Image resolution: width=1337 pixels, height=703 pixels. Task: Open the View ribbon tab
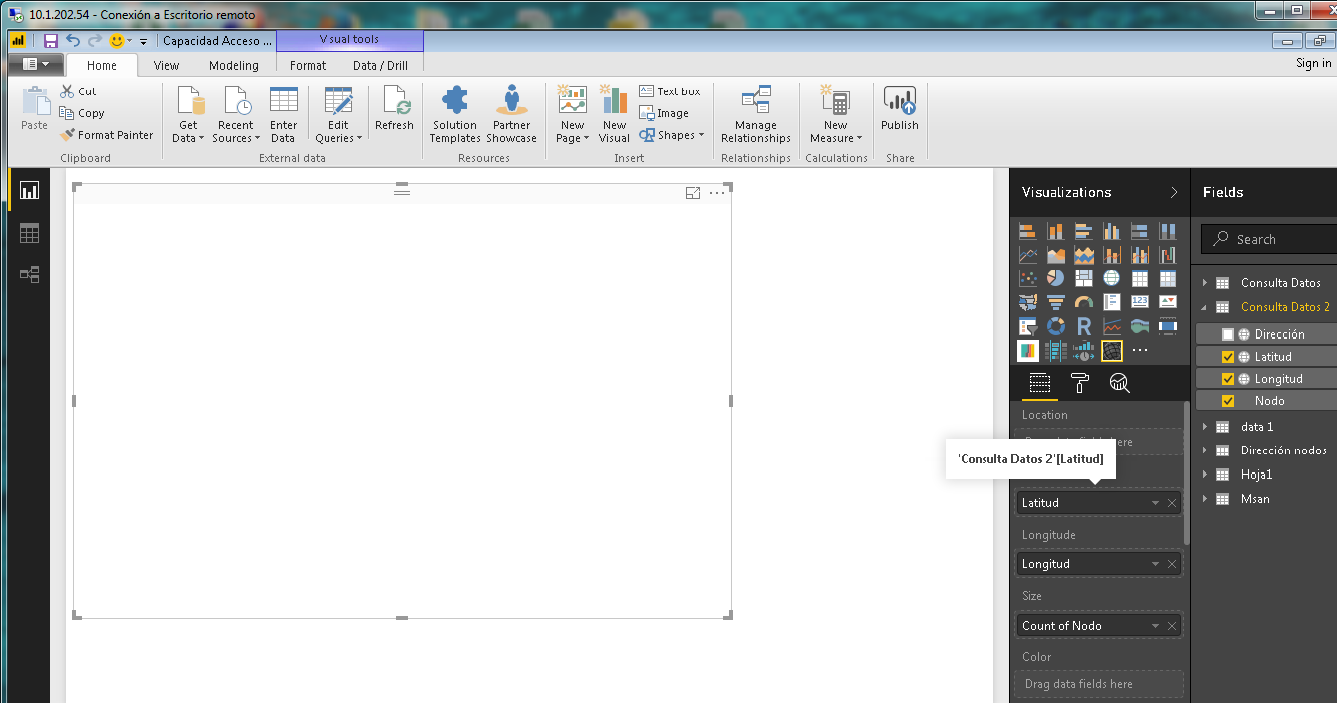pyautogui.click(x=167, y=65)
